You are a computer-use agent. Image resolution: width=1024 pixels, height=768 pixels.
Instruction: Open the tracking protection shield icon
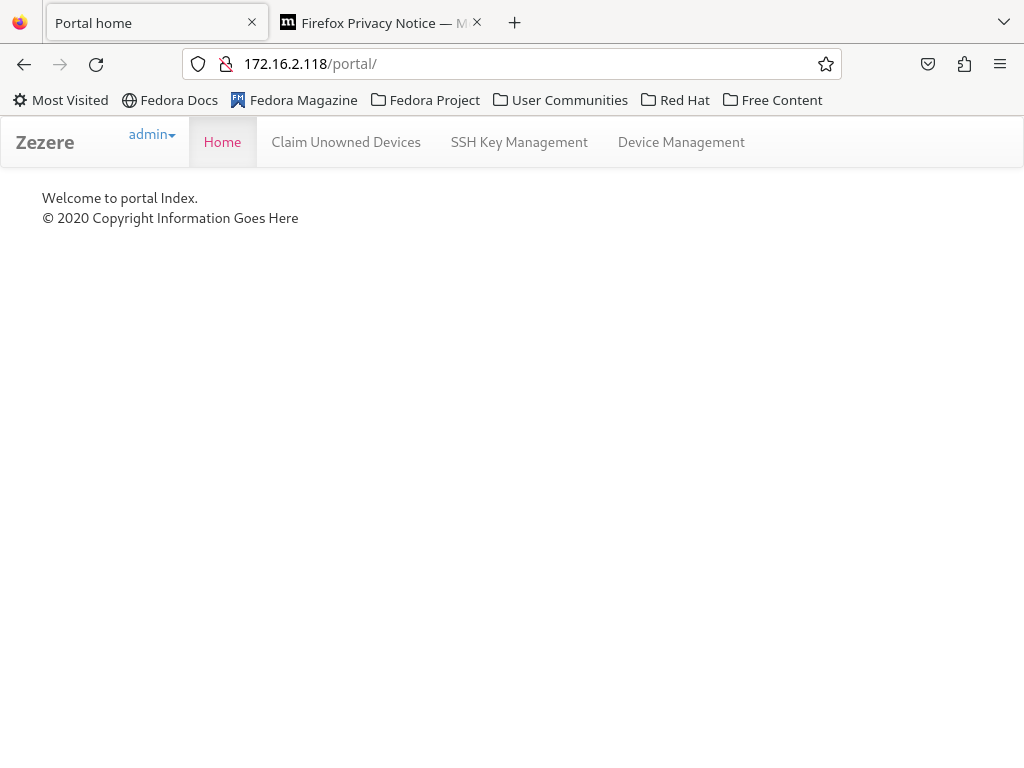click(x=198, y=64)
